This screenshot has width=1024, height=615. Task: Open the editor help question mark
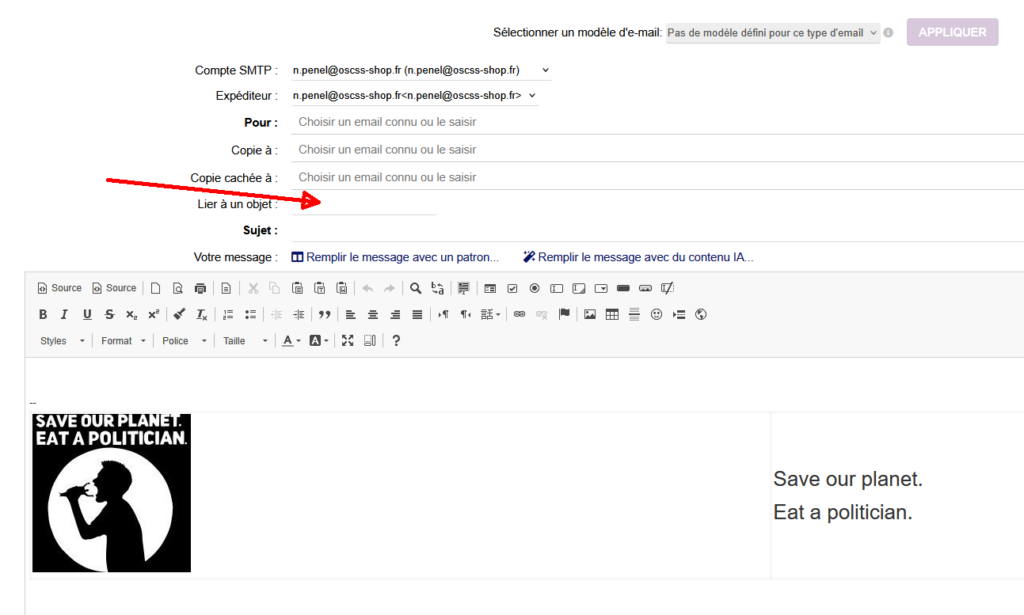click(396, 341)
